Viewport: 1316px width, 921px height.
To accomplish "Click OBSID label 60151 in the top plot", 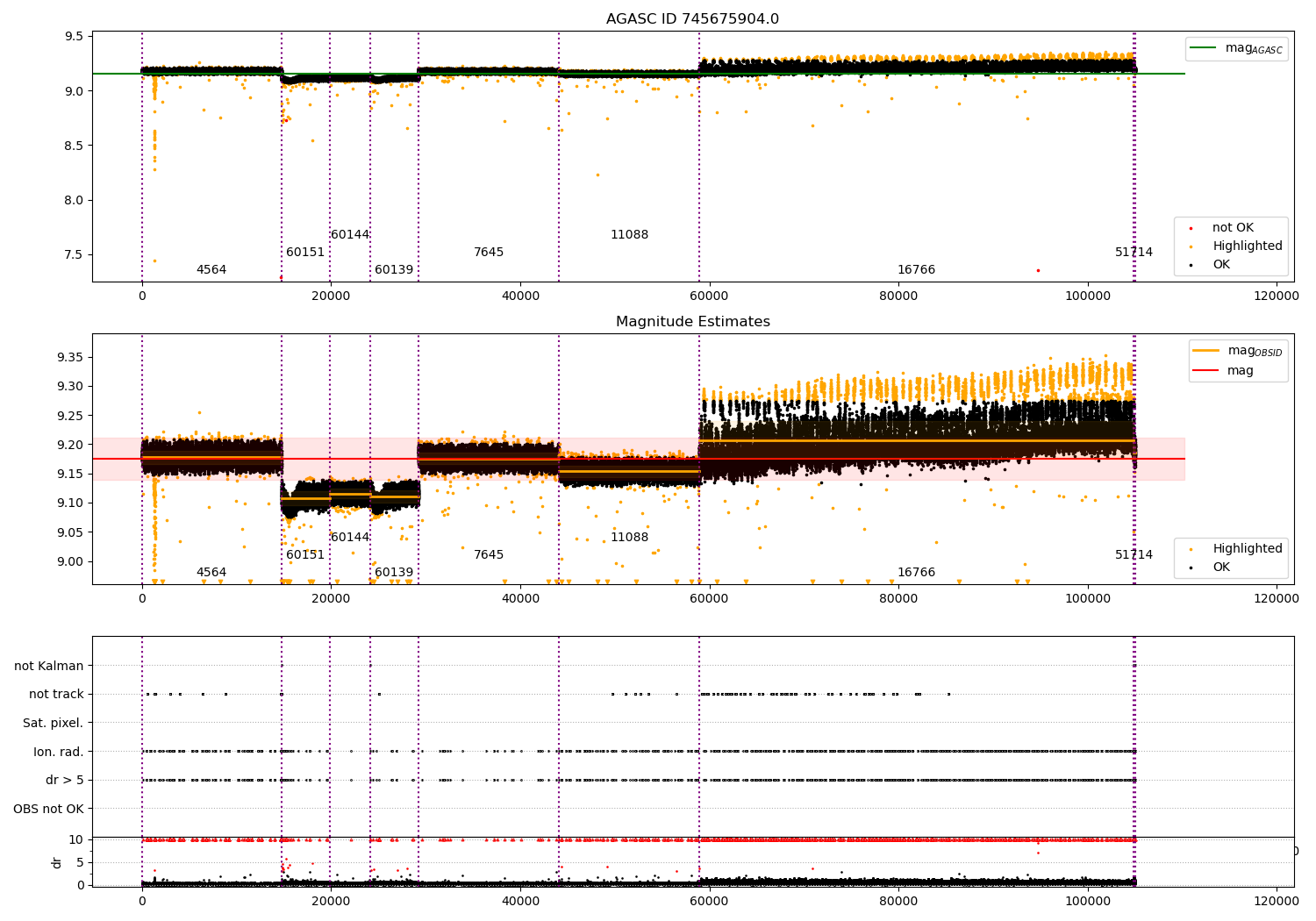I will (x=305, y=253).
